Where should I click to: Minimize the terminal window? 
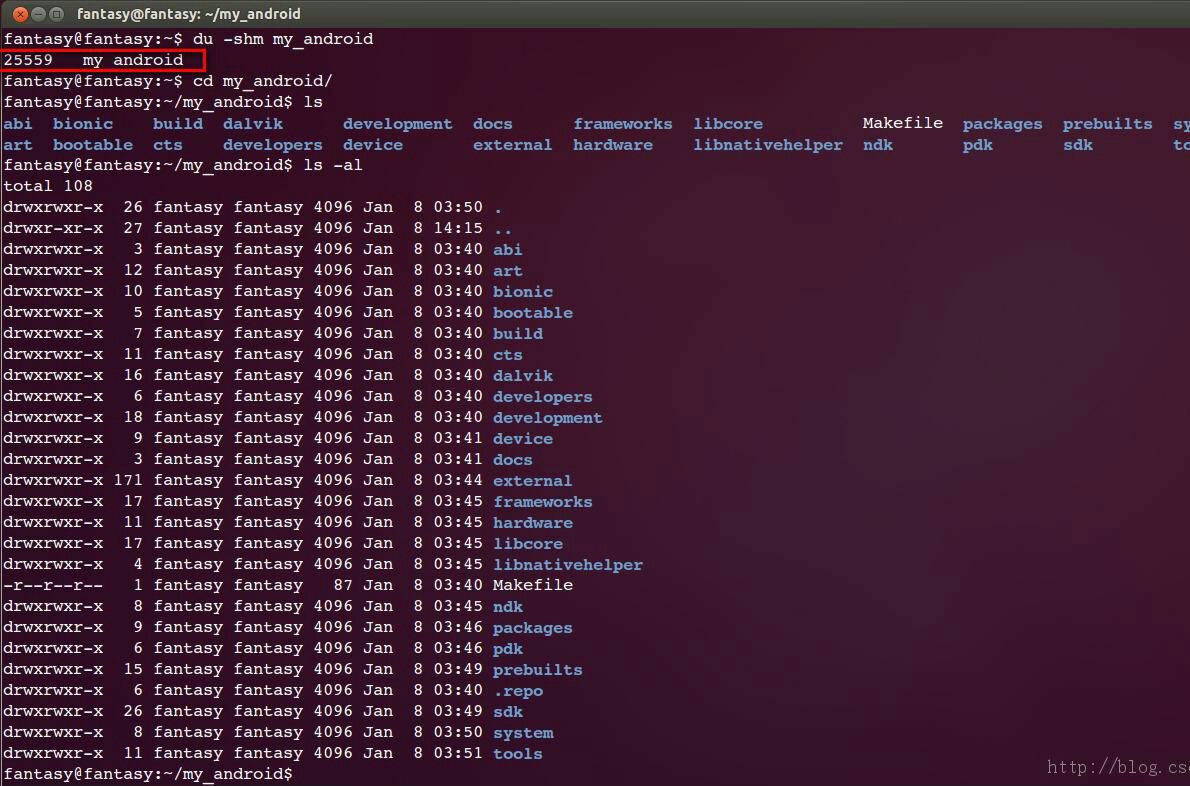point(38,14)
